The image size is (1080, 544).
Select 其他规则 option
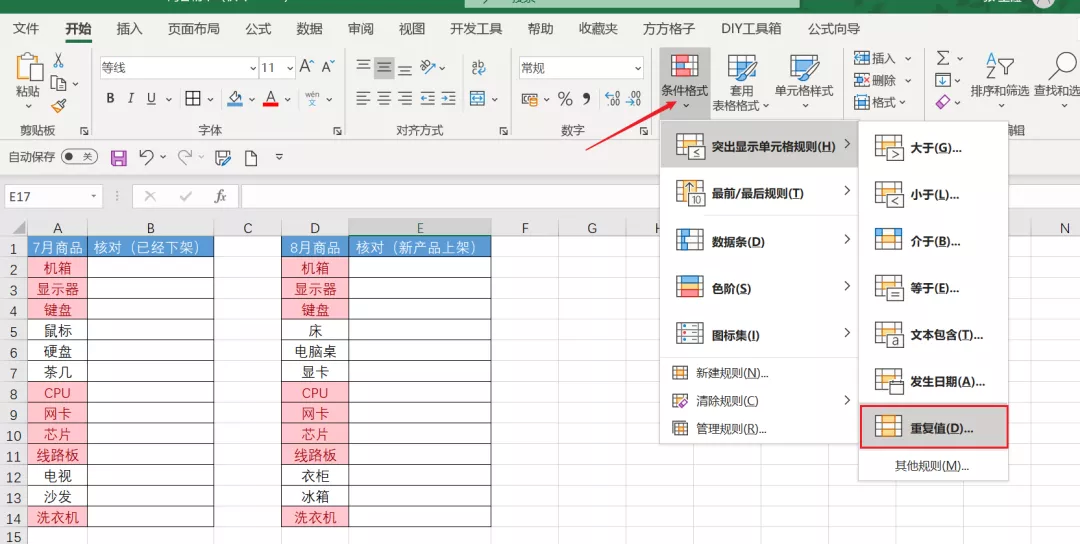pyautogui.click(x=932, y=465)
